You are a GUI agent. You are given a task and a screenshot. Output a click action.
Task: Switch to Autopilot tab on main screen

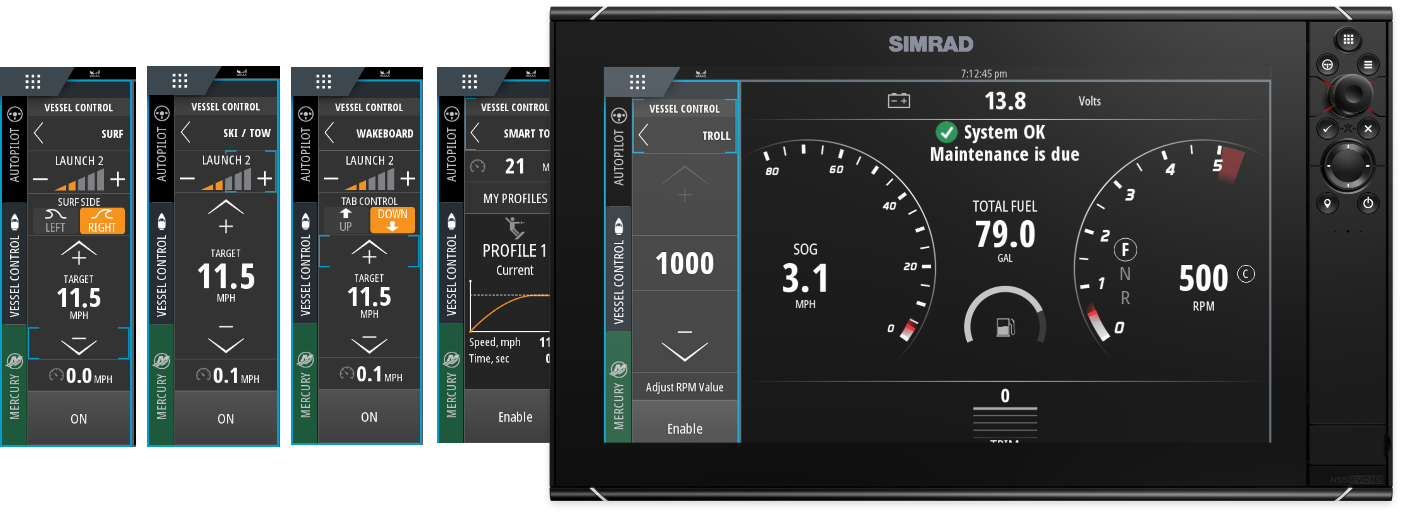pyautogui.click(x=618, y=148)
